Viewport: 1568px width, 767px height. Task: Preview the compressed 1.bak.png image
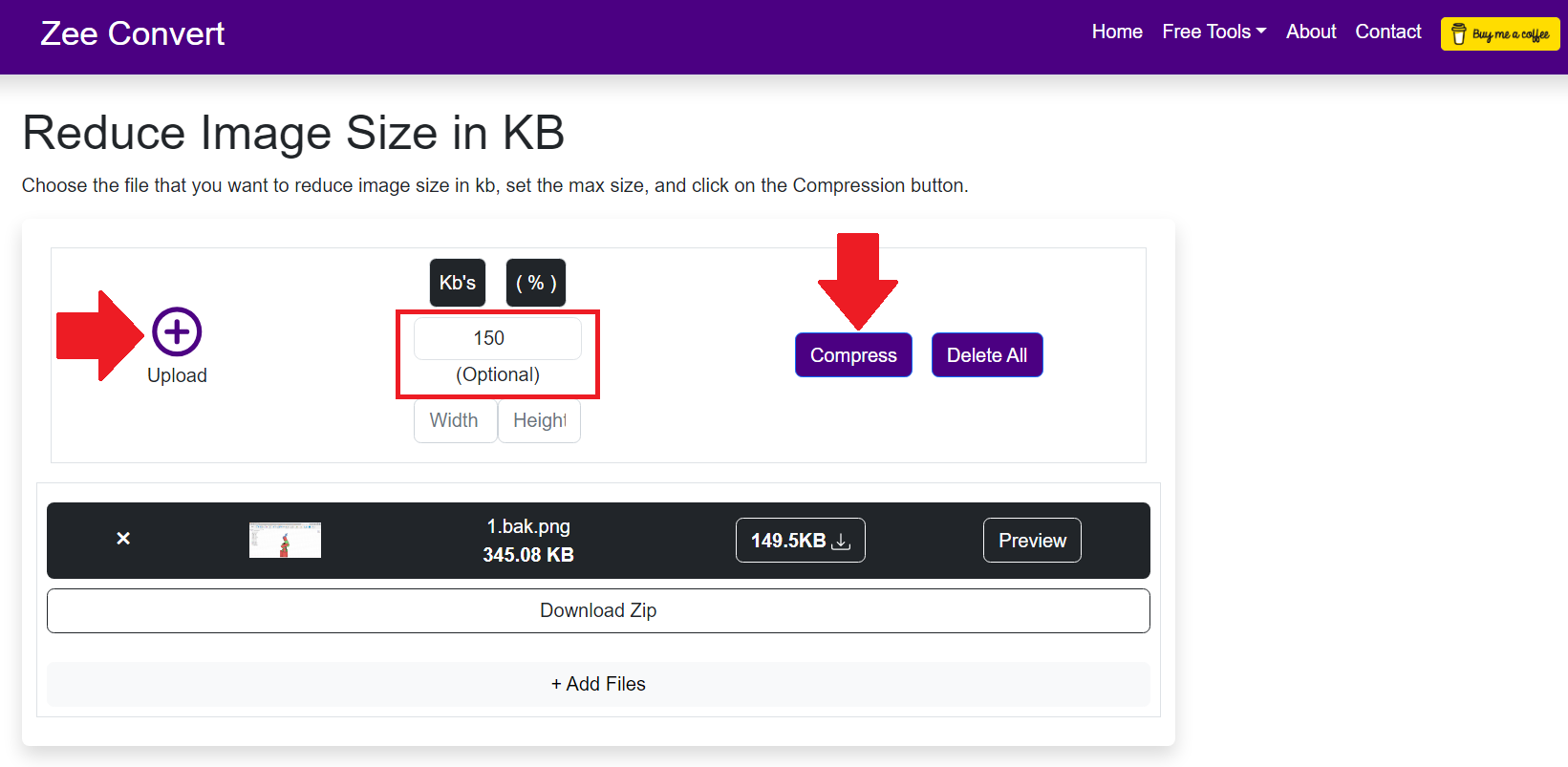(x=1032, y=541)
